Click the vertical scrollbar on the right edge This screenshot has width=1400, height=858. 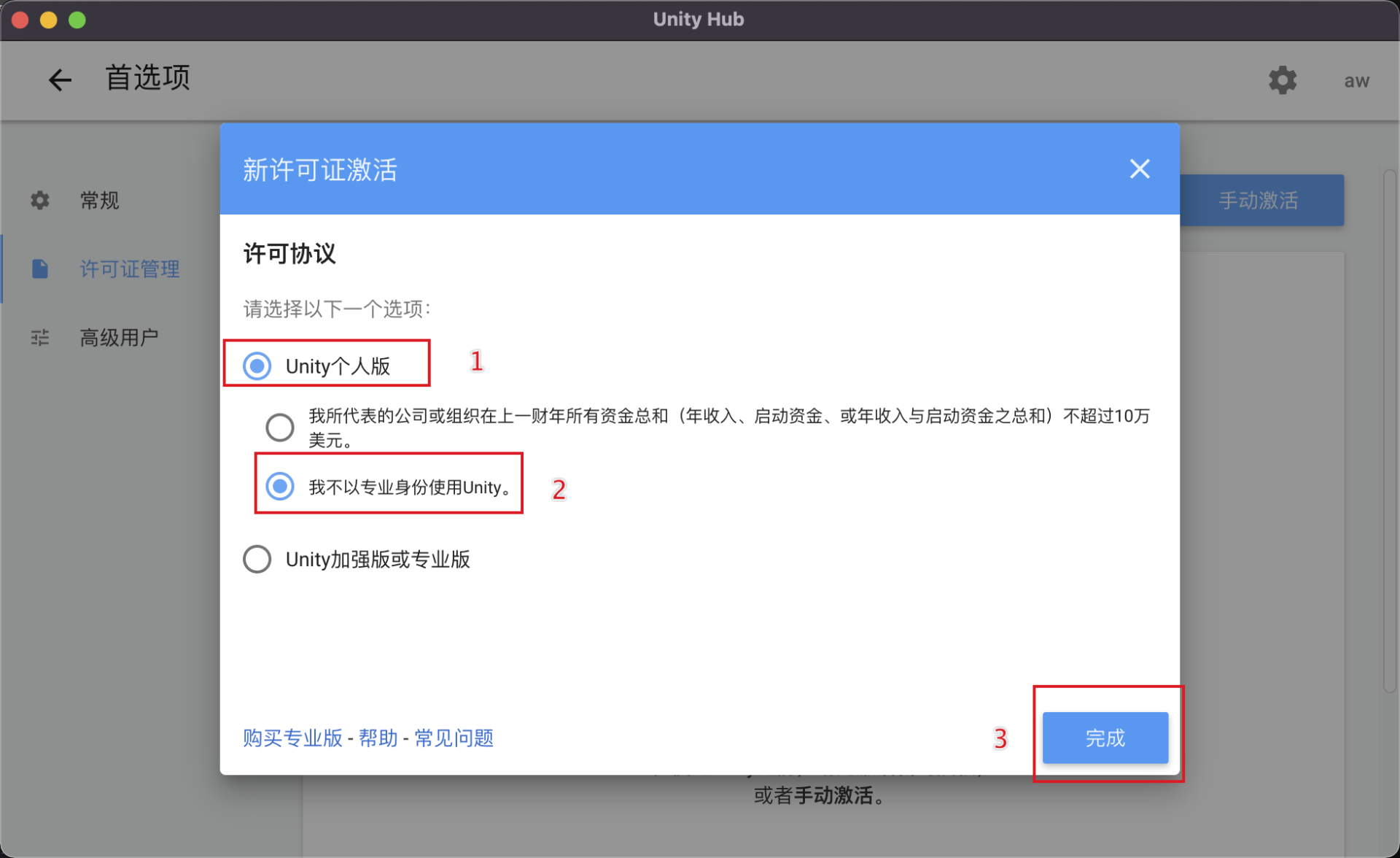[x=1390, y=430]
